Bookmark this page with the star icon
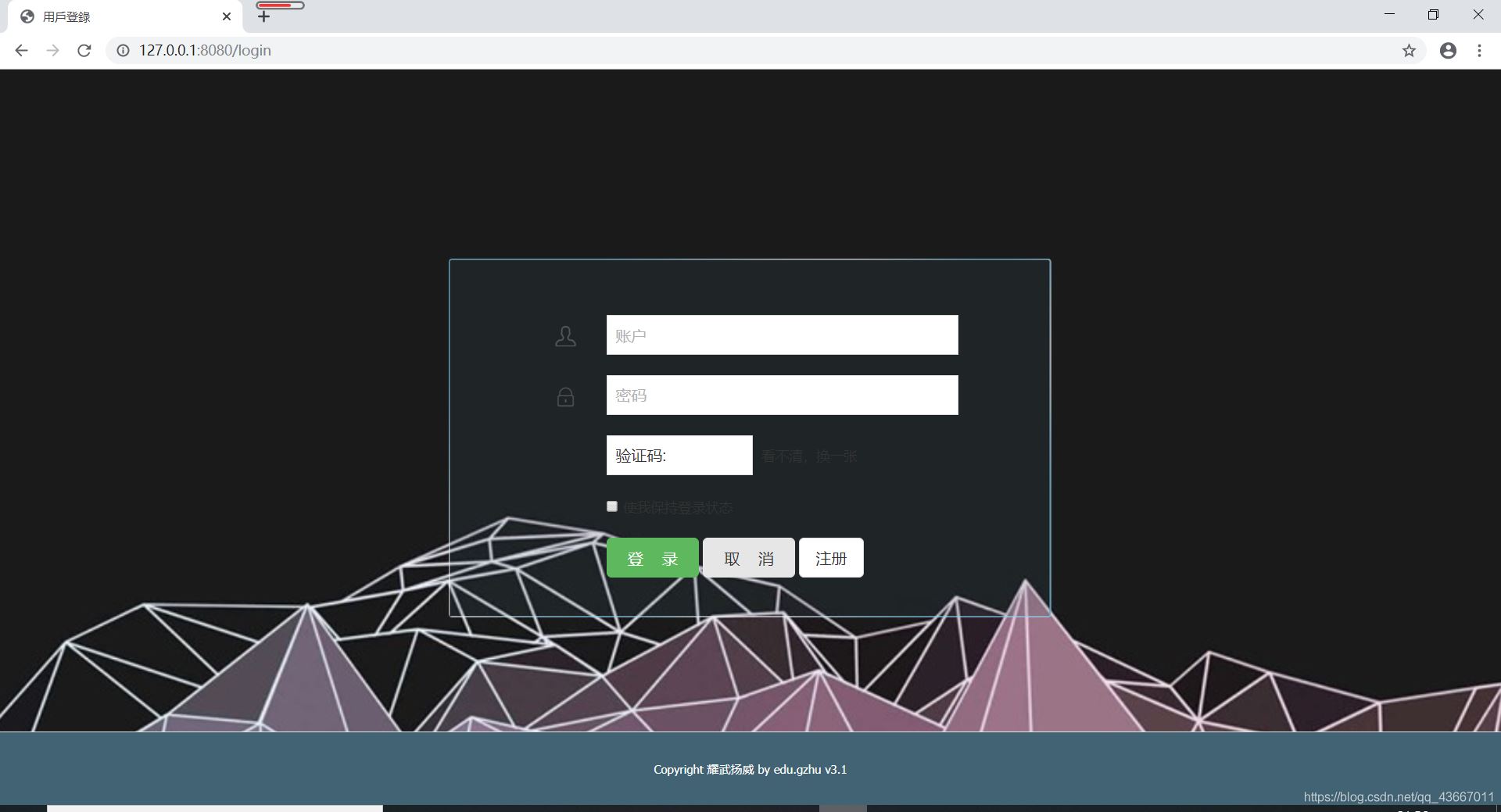The image size is (1501, 812). (1409, 51)
